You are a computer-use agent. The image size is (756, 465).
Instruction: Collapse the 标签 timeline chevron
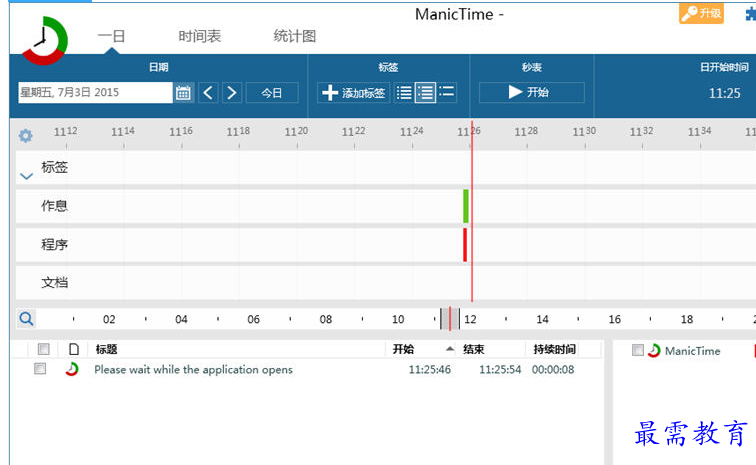pyautogui.click(x=27, y=176)
